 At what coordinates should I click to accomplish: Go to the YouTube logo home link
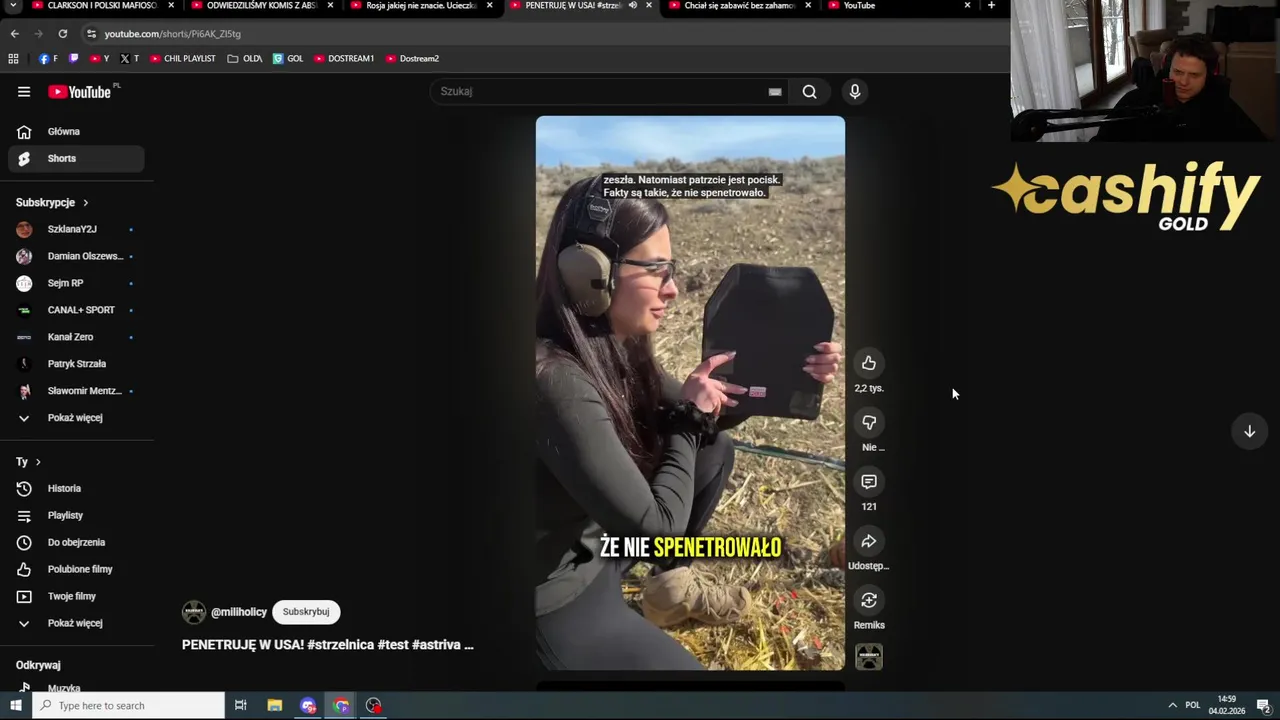80,92
